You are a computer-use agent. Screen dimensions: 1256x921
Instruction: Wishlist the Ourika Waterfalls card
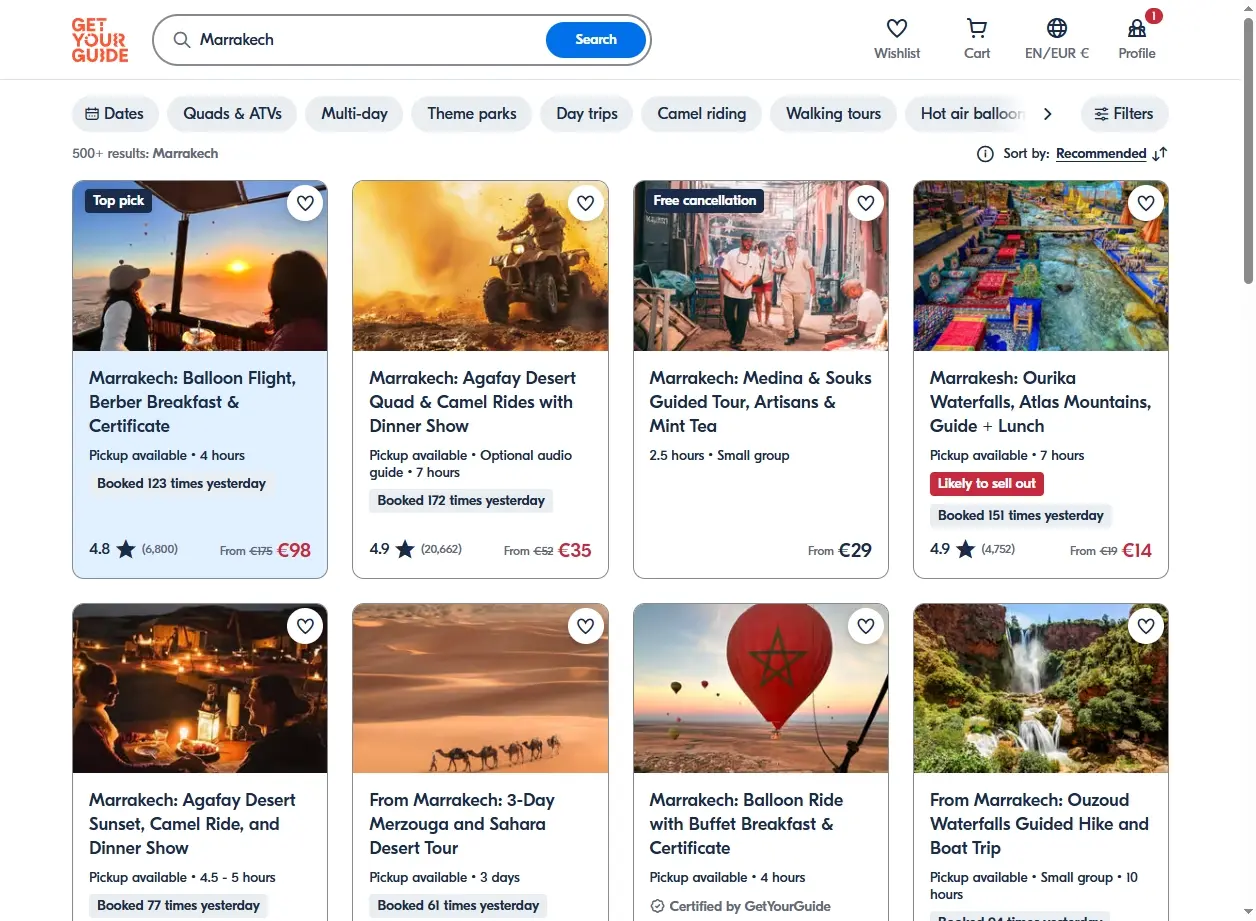point(1146,203)
